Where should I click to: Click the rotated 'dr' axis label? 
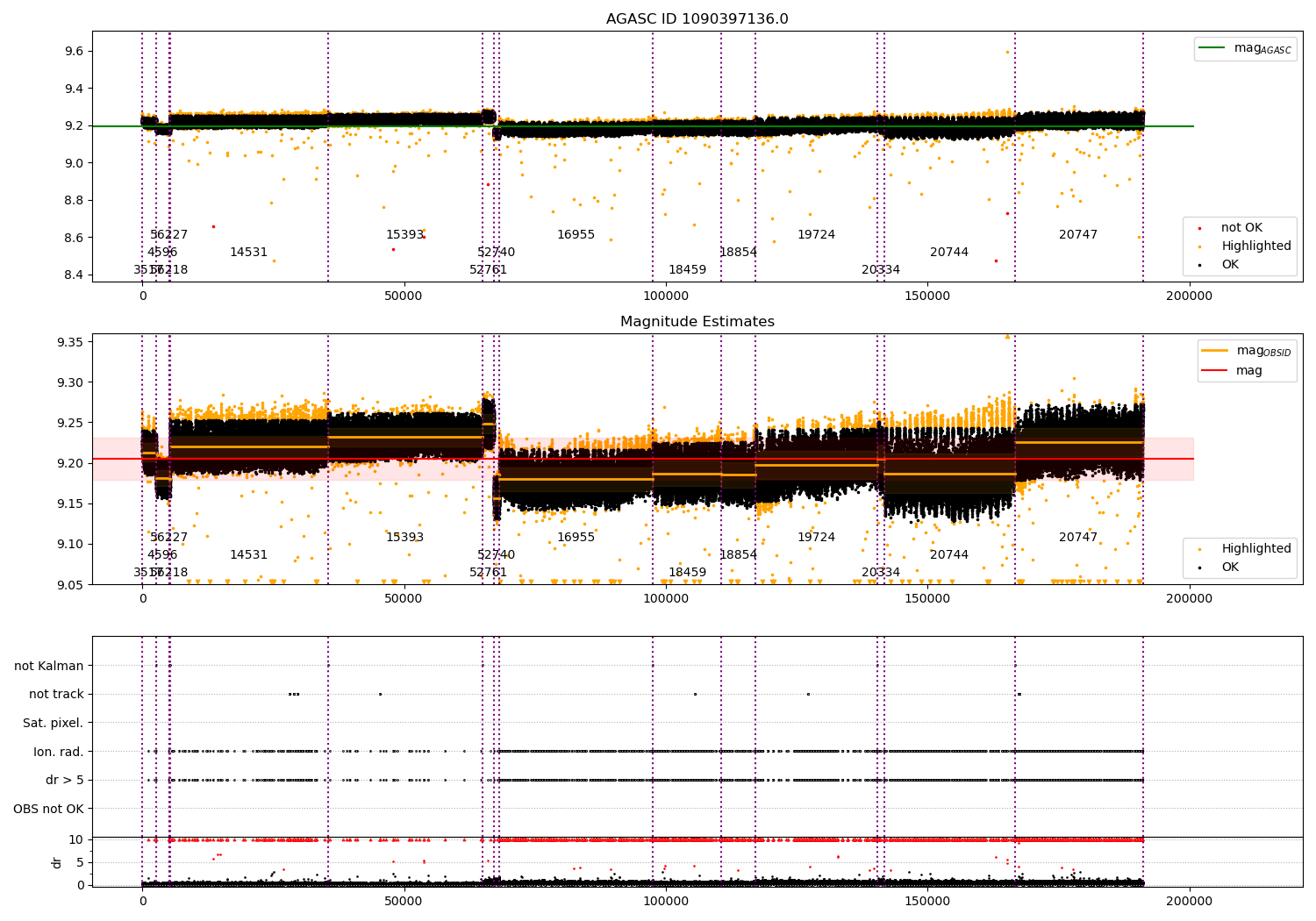57,862
